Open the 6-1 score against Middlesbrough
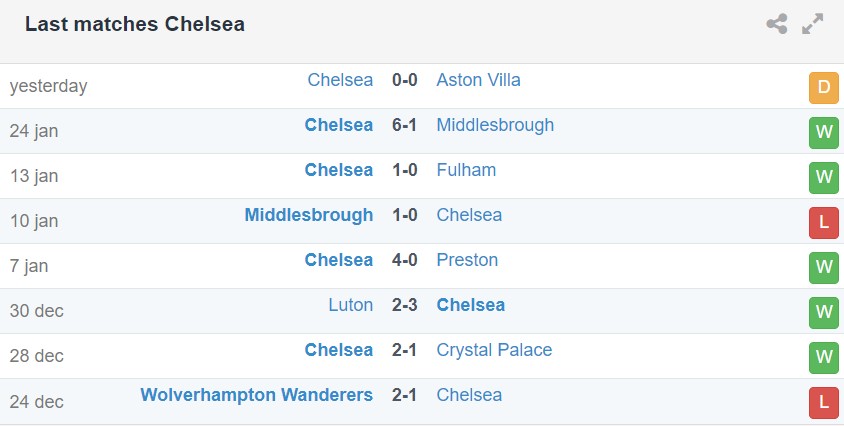The width and height of the screenshot is (844, 426). click(404, 125)
